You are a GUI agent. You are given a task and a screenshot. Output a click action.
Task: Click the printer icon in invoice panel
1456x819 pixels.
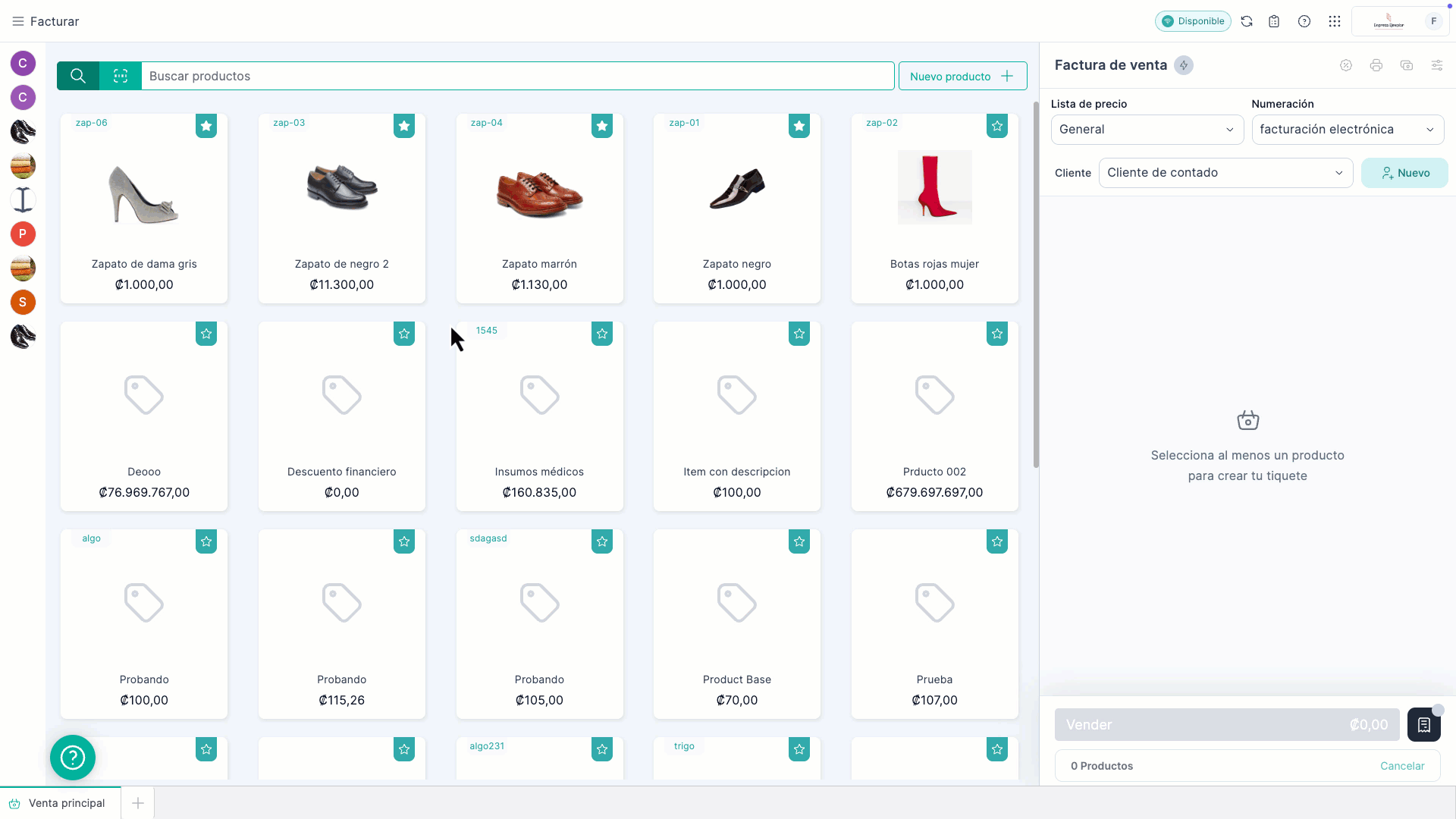pyautogui.click(x=1376, y=65)
